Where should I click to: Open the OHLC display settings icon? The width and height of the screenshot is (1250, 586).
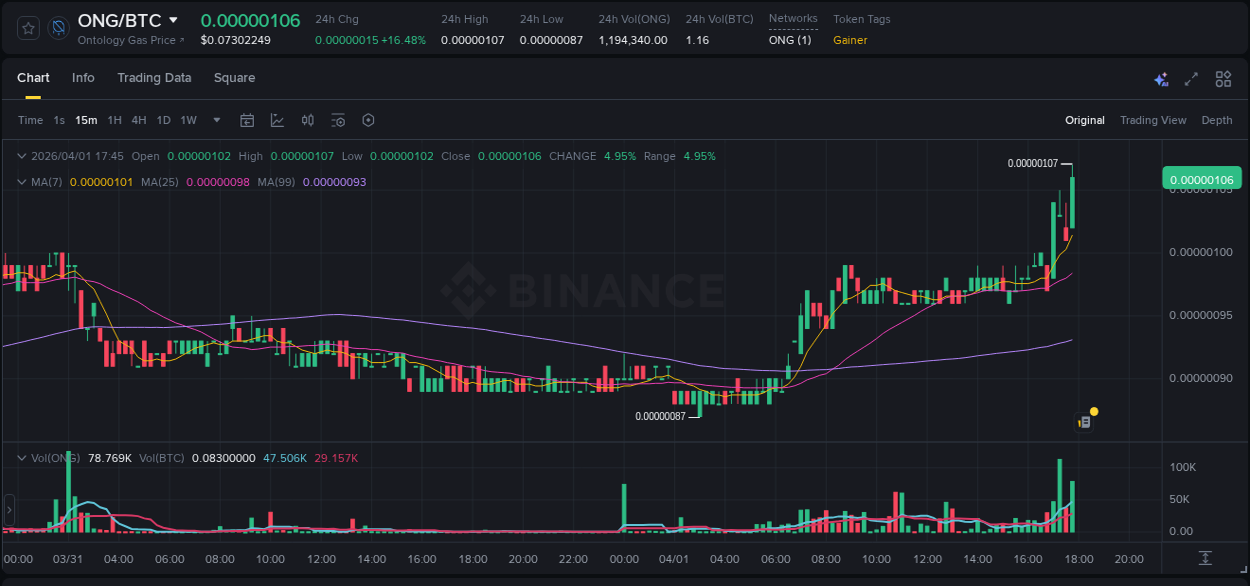(307, 120)
